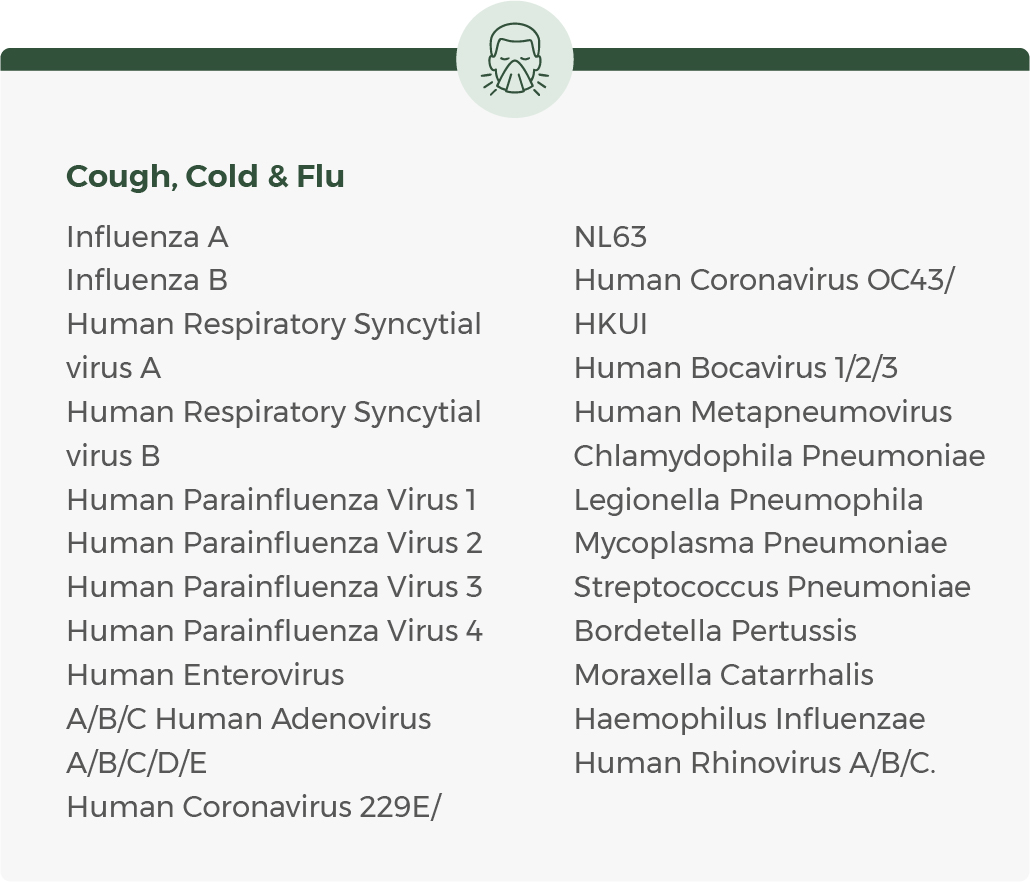The image size is (1030, 882).
Task: Select Human Bocavirus 1/2/3
Action: [x=736, y=369]
